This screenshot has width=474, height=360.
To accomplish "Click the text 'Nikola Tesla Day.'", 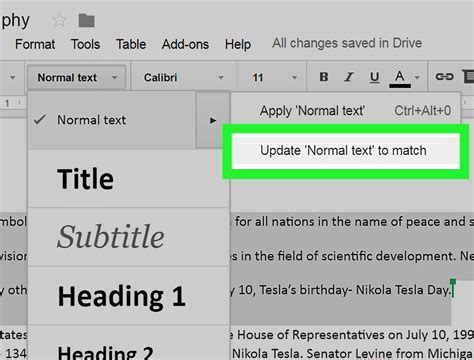I will pyautogui.click(x=403, y=290).
